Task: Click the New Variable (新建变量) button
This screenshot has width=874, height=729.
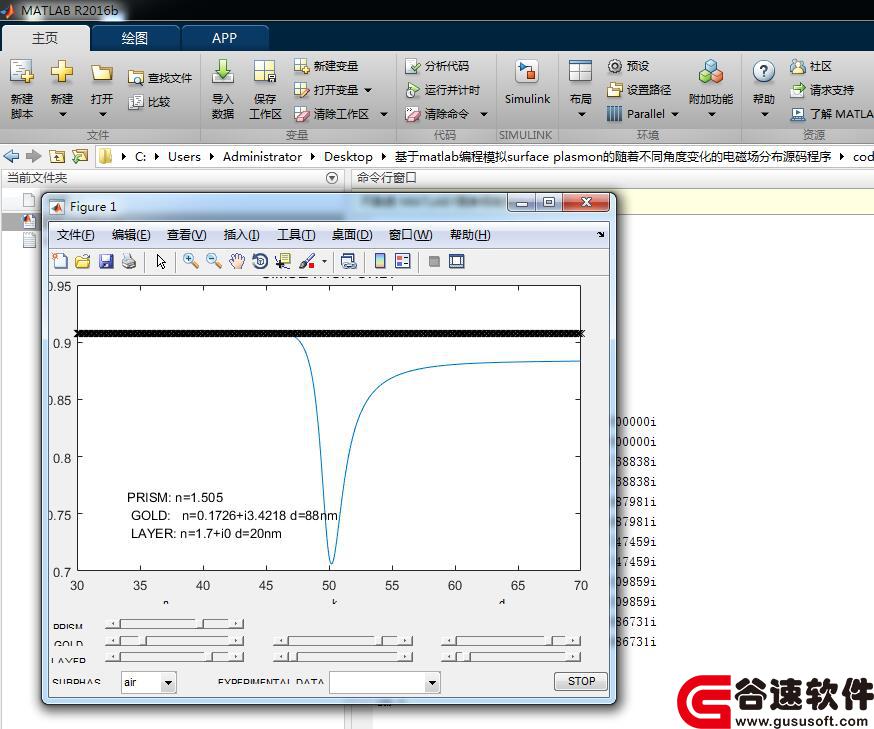Action: pos(326,66)
